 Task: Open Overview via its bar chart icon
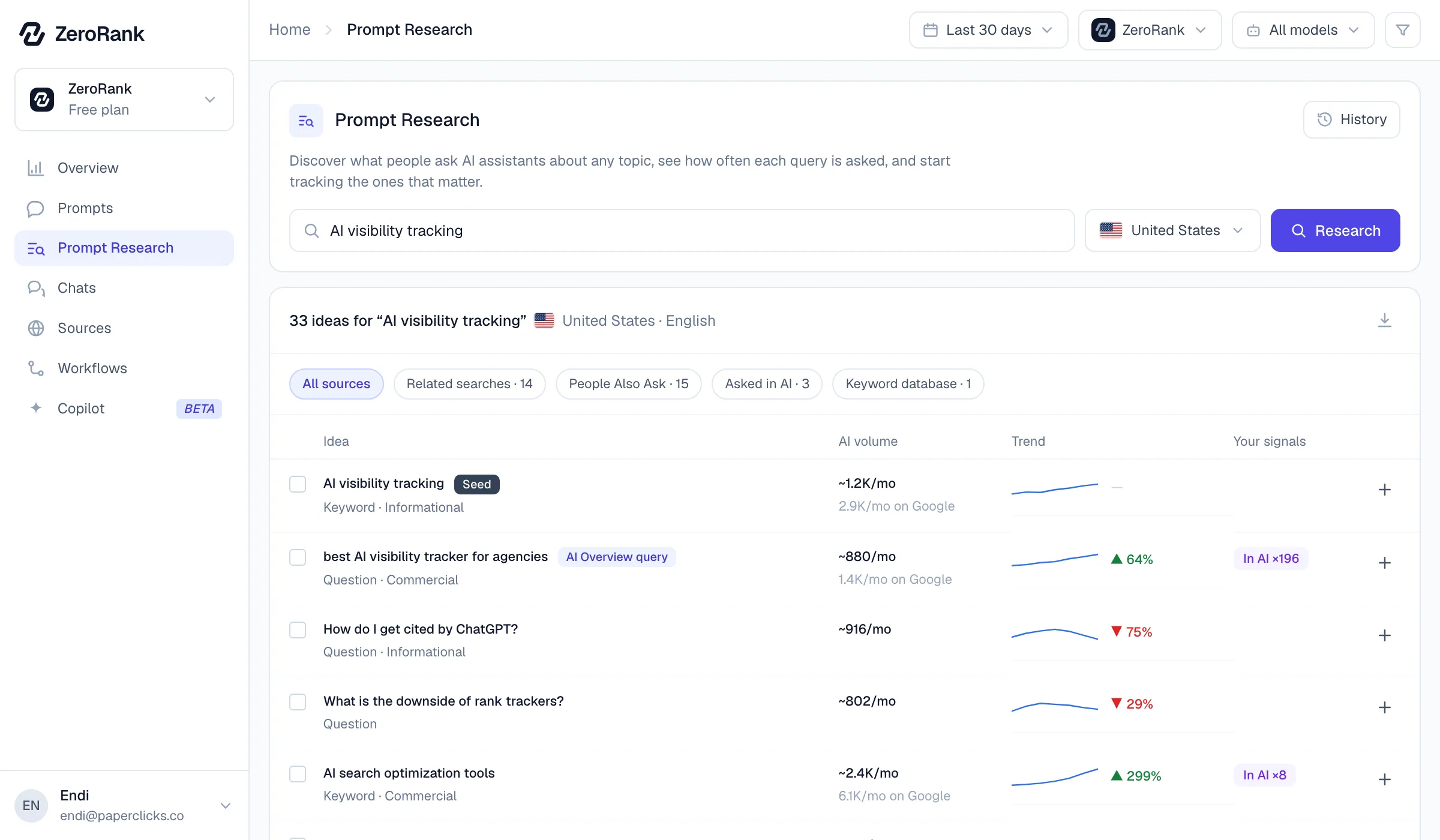click(x=35, y=168)
